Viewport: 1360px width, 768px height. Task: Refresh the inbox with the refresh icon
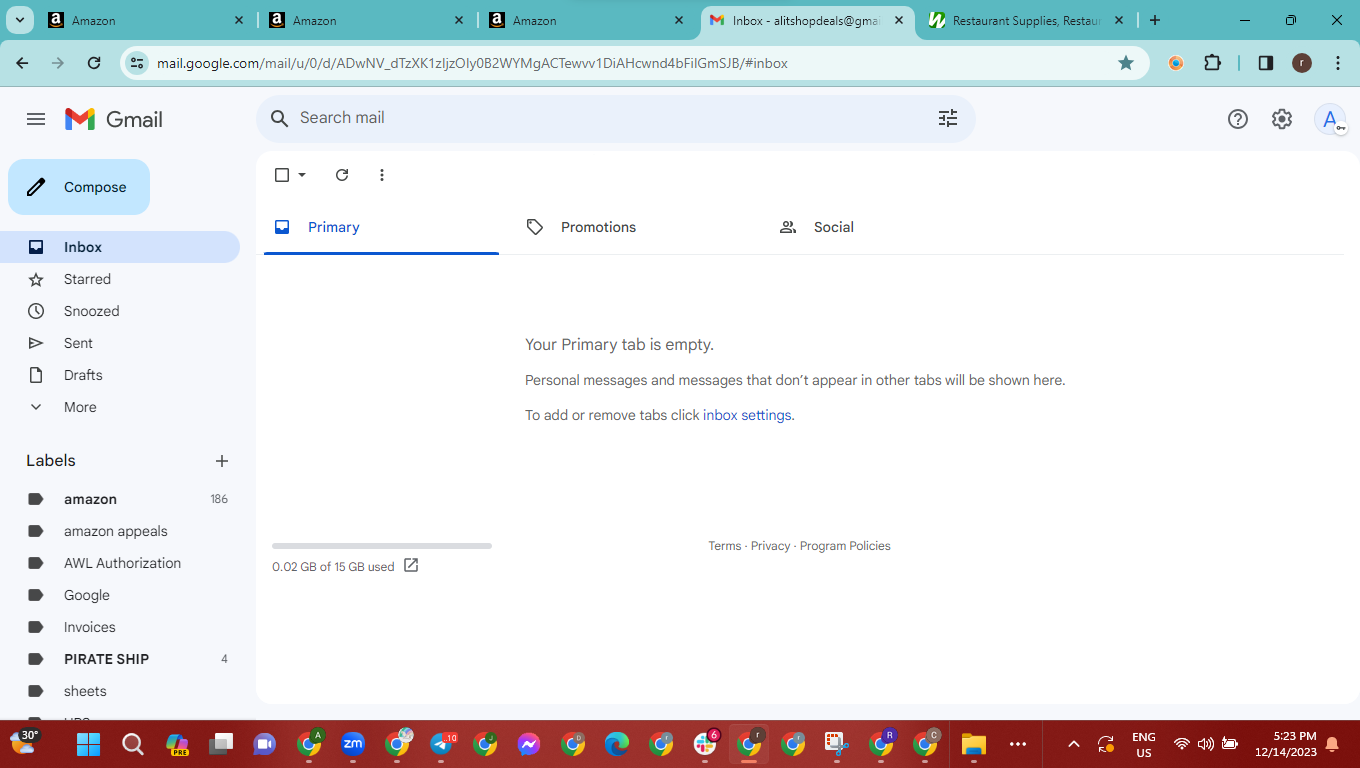coord(342,175)
